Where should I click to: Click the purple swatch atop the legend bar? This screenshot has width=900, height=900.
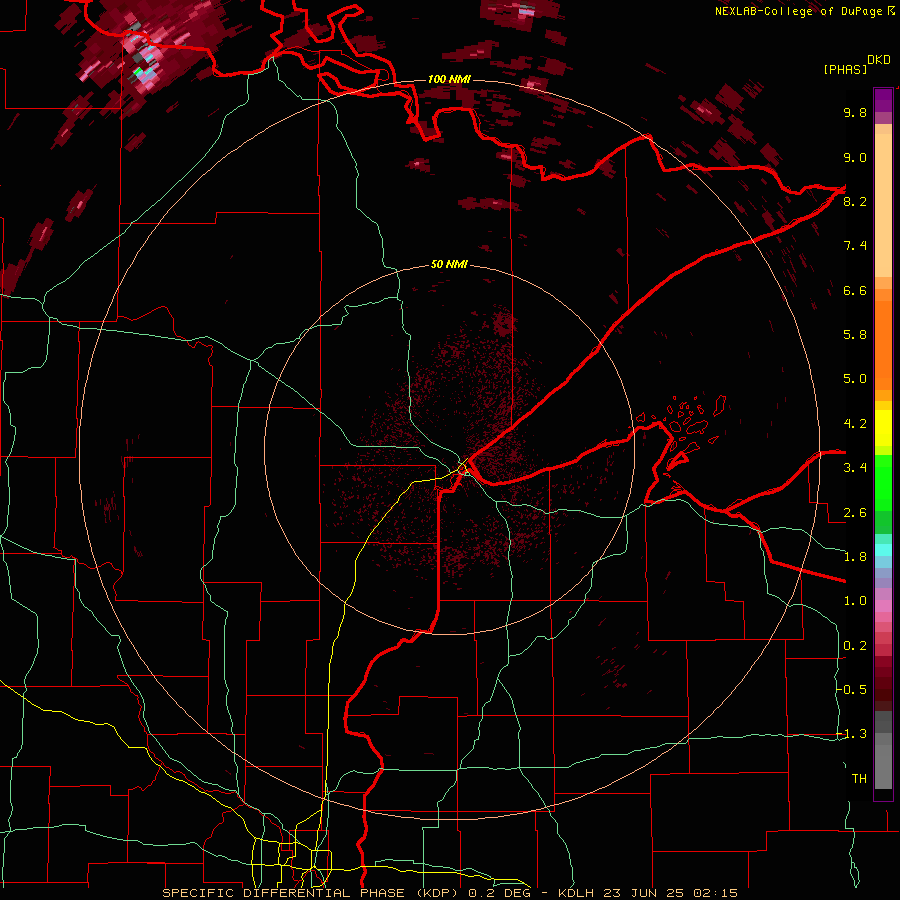point(883,100)
